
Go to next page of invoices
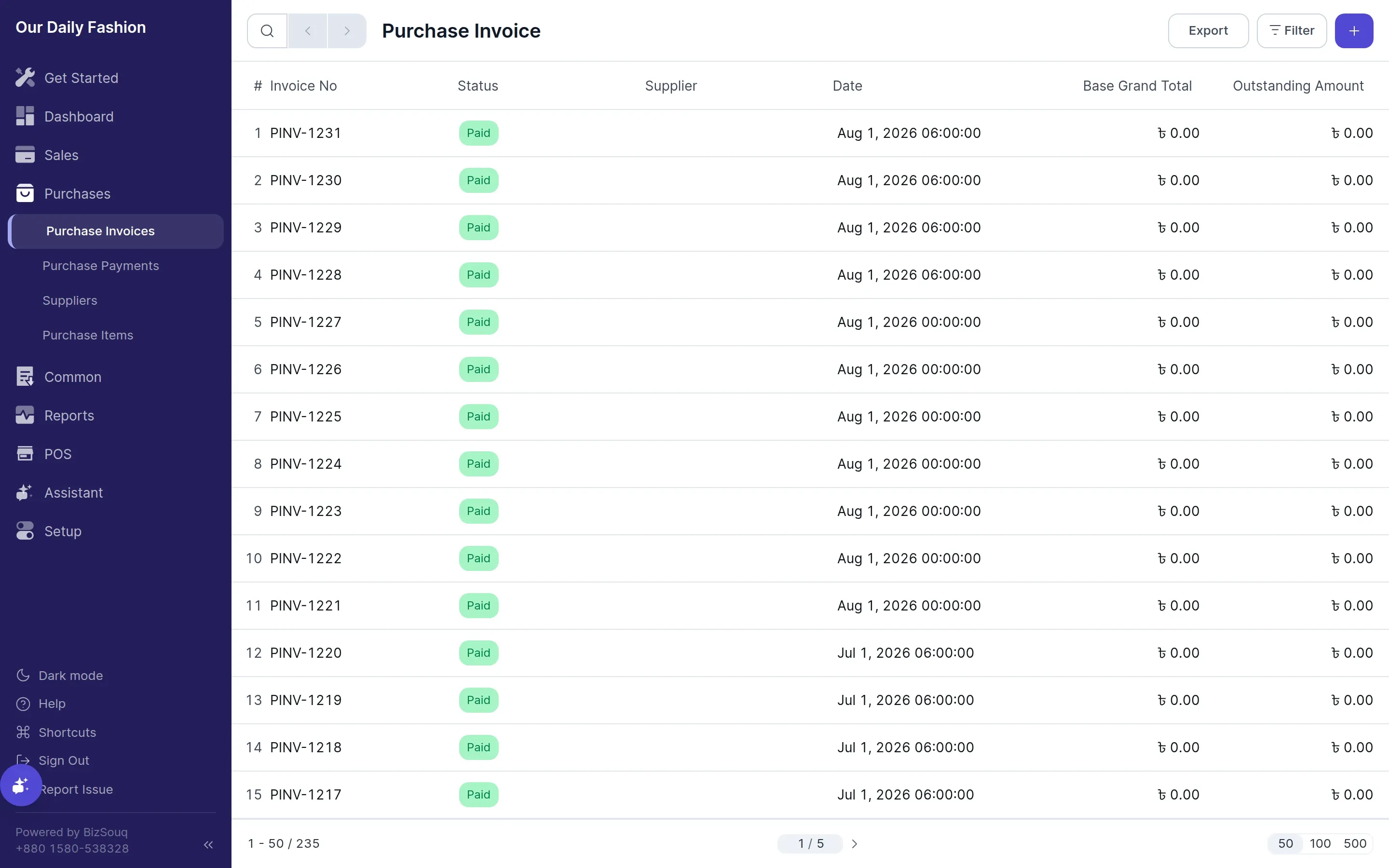pyautogui.click(x=854, y=844)
